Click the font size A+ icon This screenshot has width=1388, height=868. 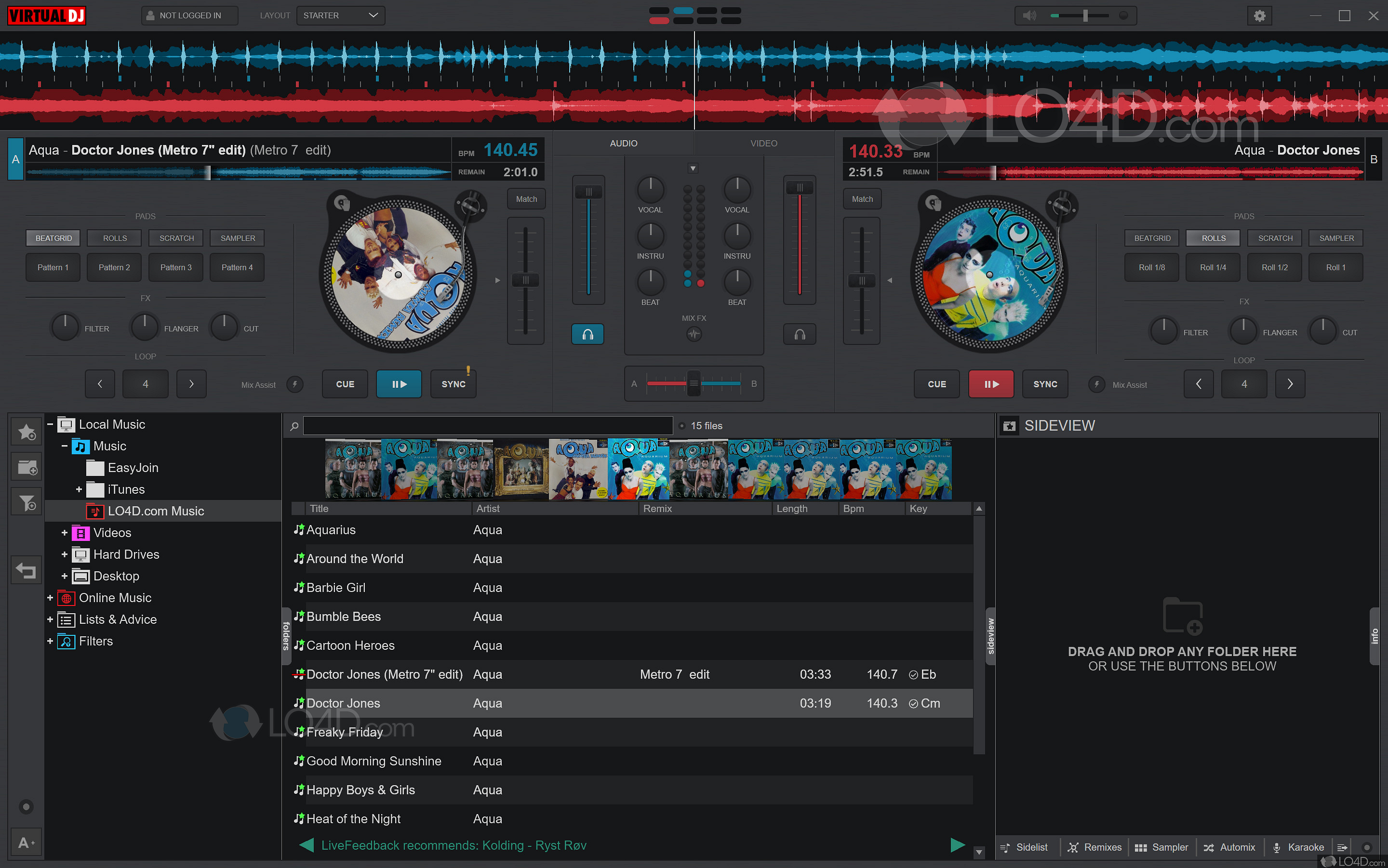27,843
